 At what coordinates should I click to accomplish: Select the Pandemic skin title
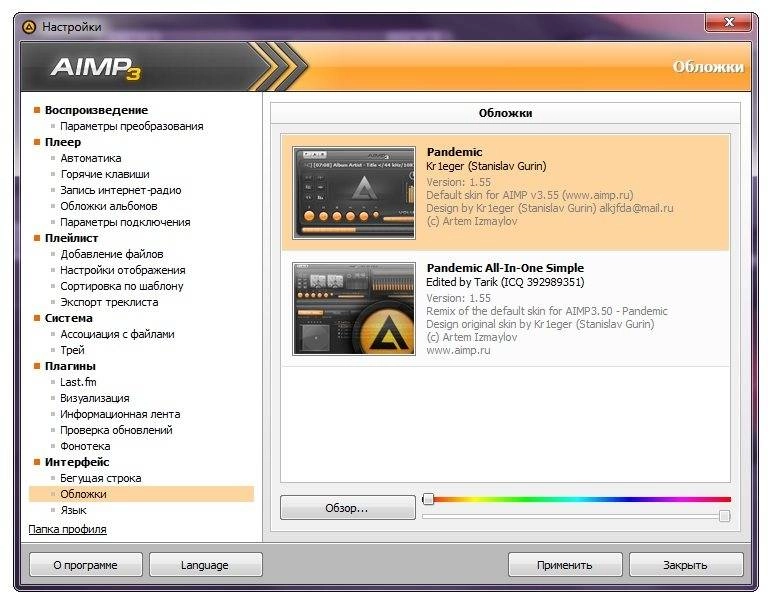[x=454, y=152]
